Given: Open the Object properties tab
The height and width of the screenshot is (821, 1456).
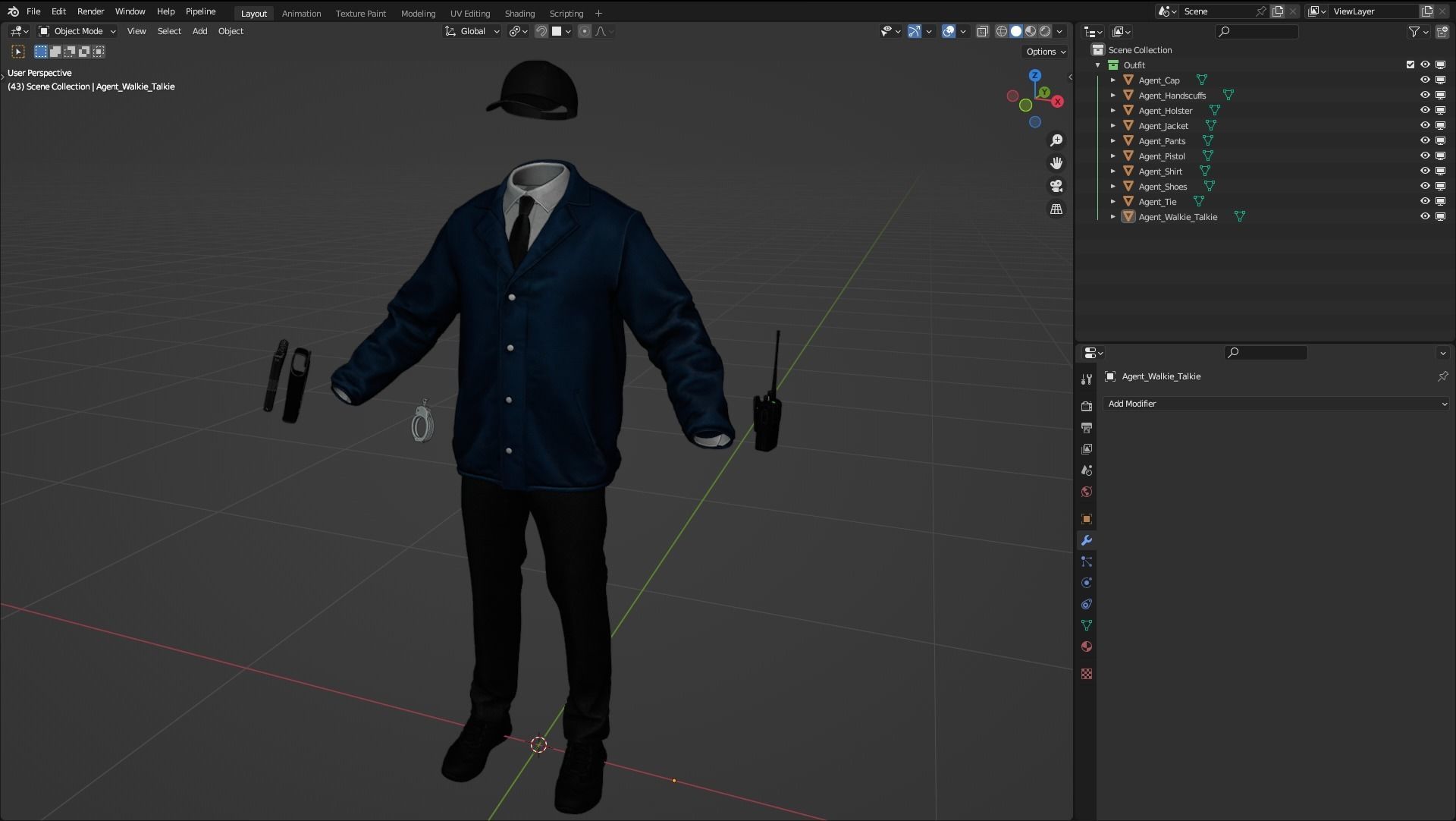Looking at the screenshot, I should tap(1087, 519).
